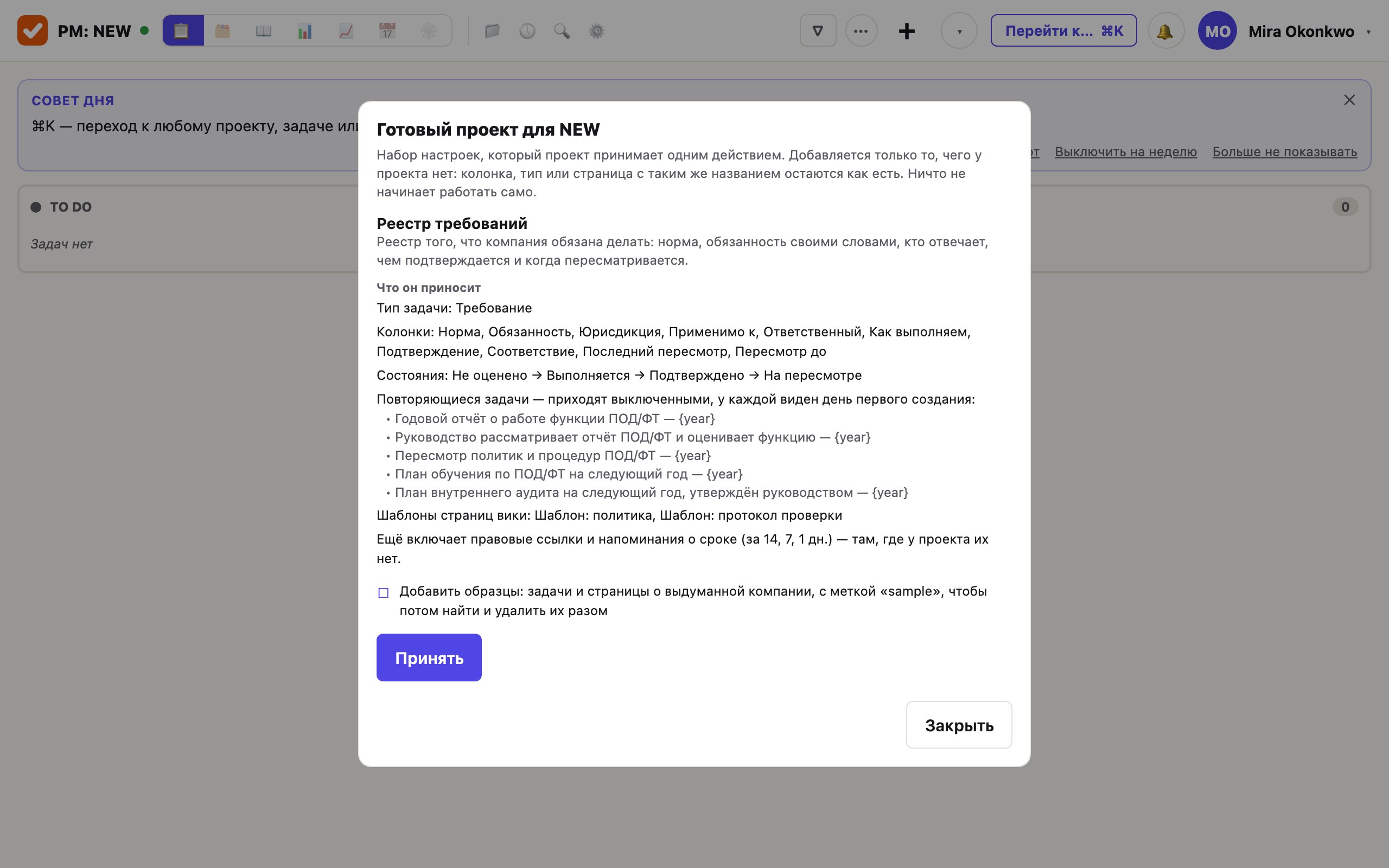Click the gray folder icon
This screenshot has height=868, width=1389.
[492, 30]
